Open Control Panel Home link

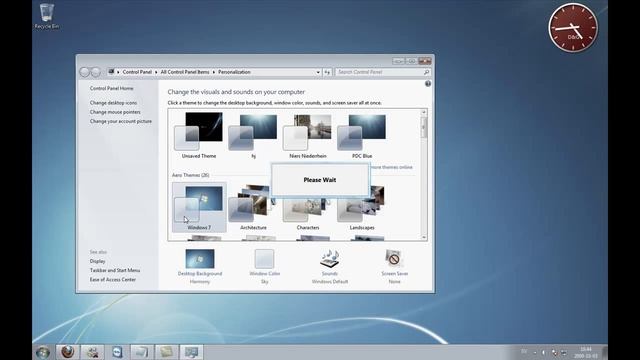click(111, 88)
